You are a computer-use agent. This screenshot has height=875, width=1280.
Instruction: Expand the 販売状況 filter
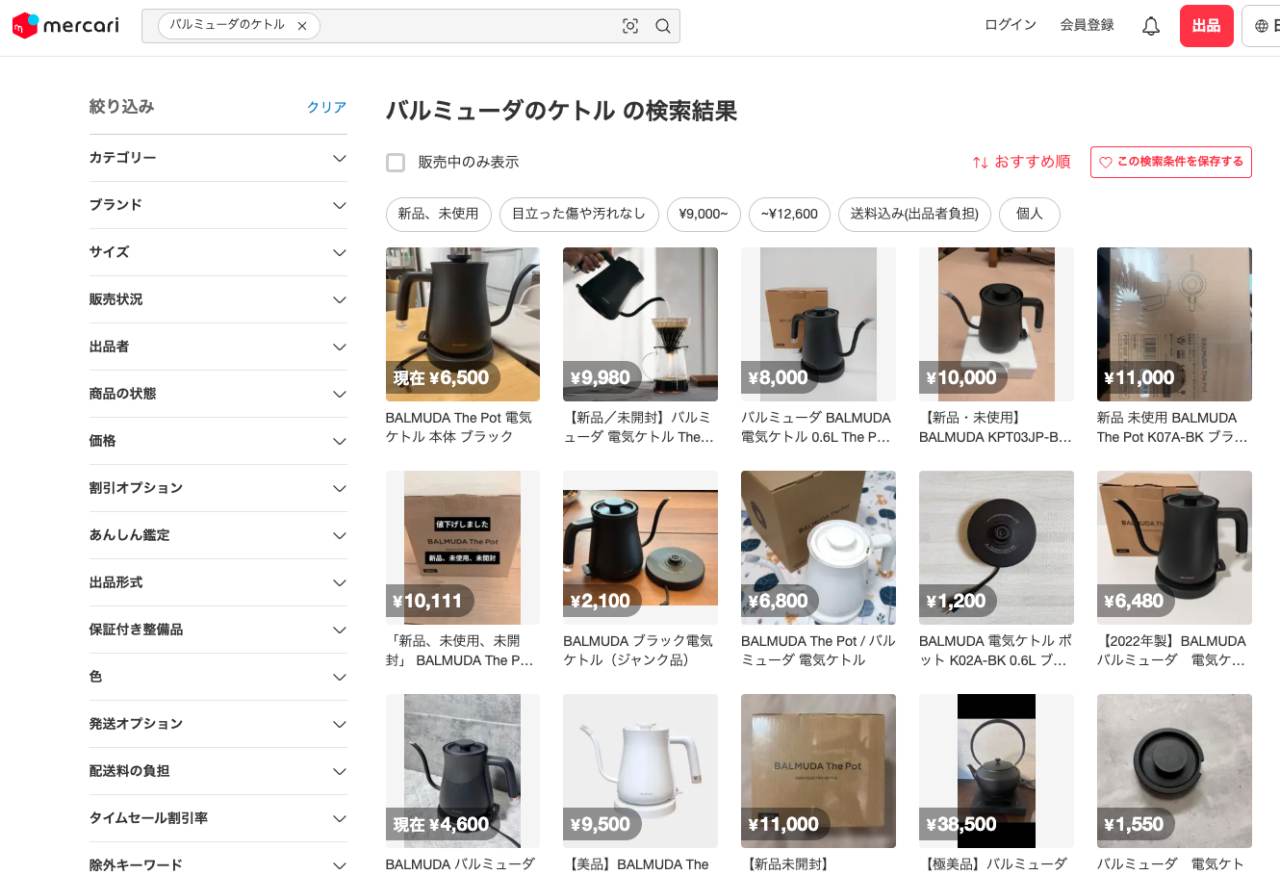pos(218,299)
